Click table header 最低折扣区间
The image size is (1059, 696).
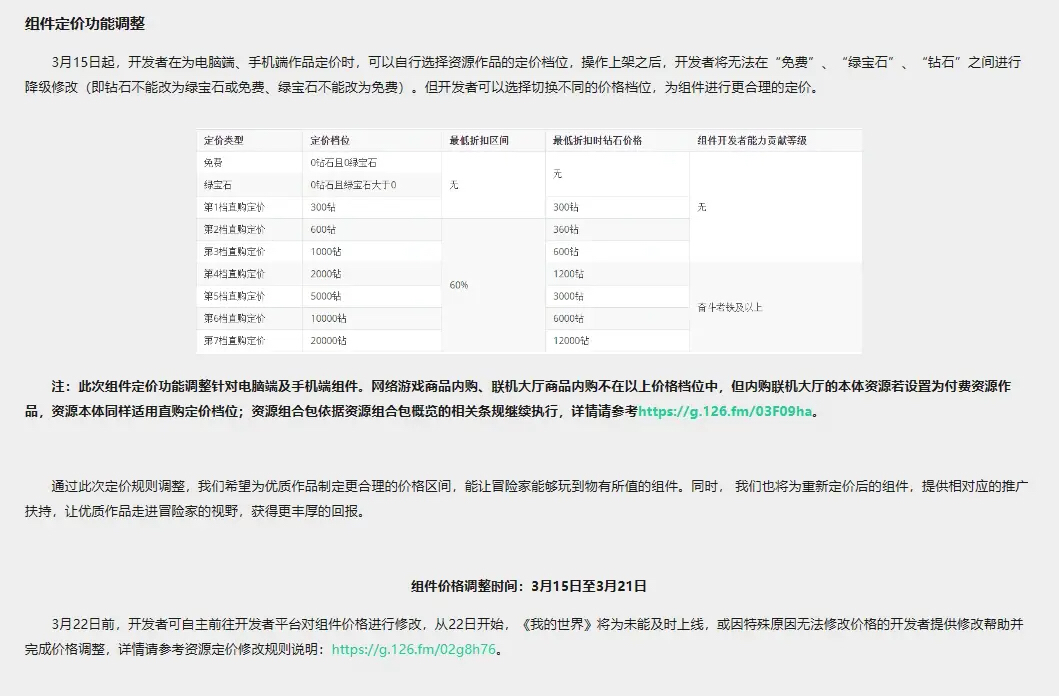479,140
